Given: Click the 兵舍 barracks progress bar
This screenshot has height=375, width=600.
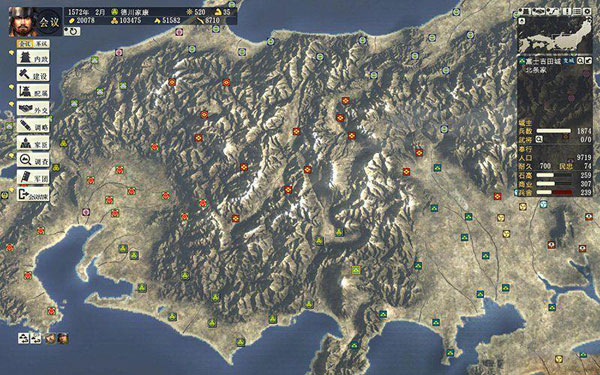Looking at the screenshot, I should pos(554,192).
